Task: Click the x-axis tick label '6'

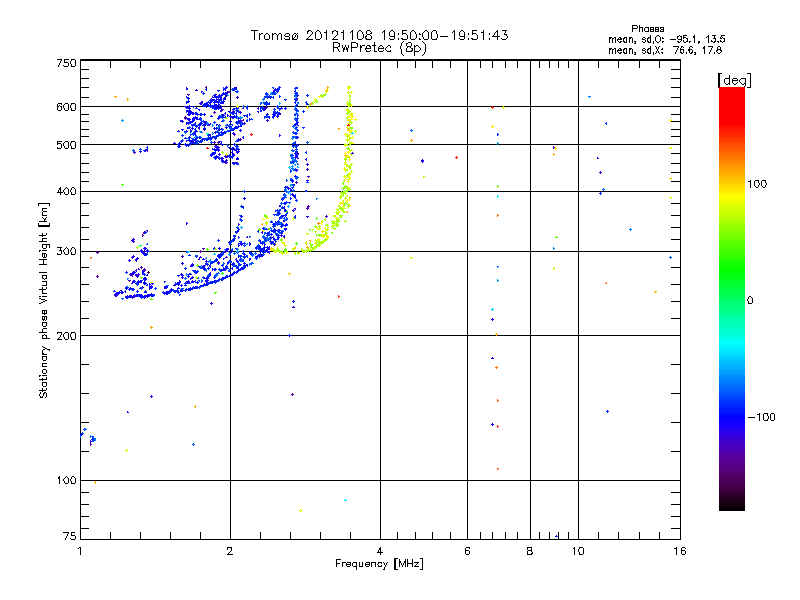Action: click(x=467, y=551)
